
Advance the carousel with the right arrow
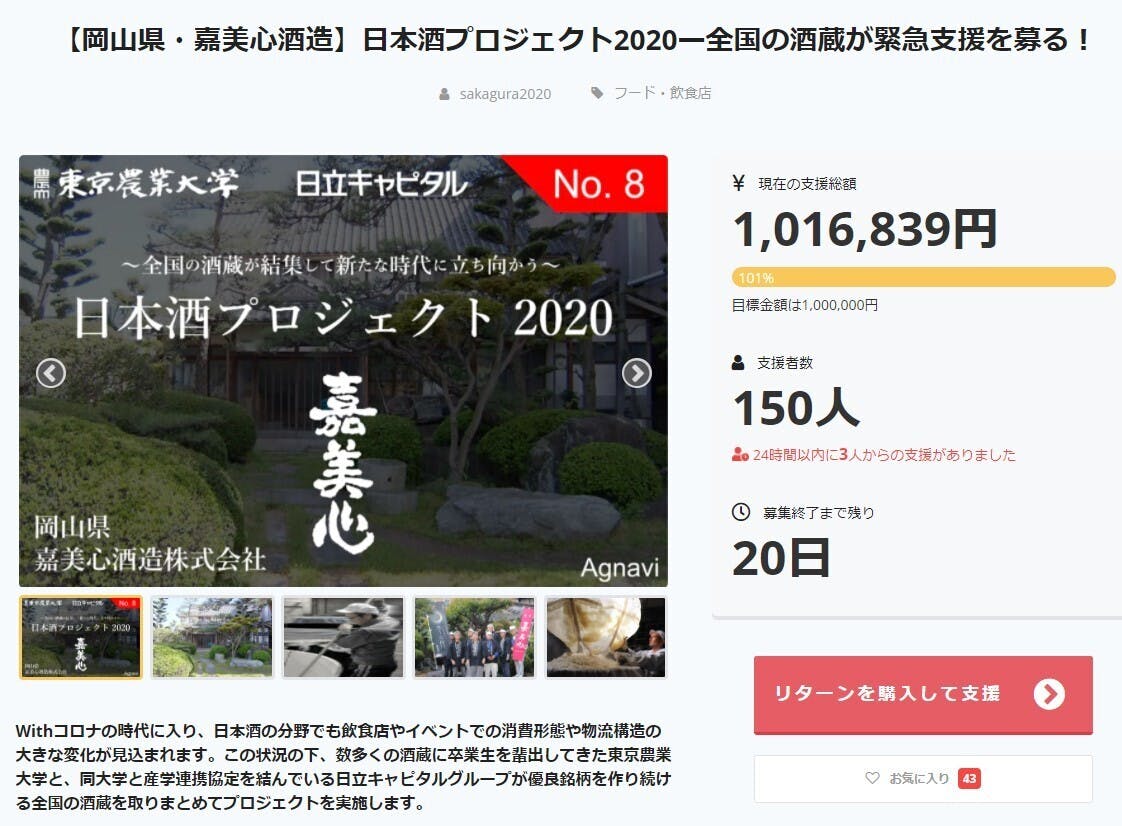click(x=636, y=373)
